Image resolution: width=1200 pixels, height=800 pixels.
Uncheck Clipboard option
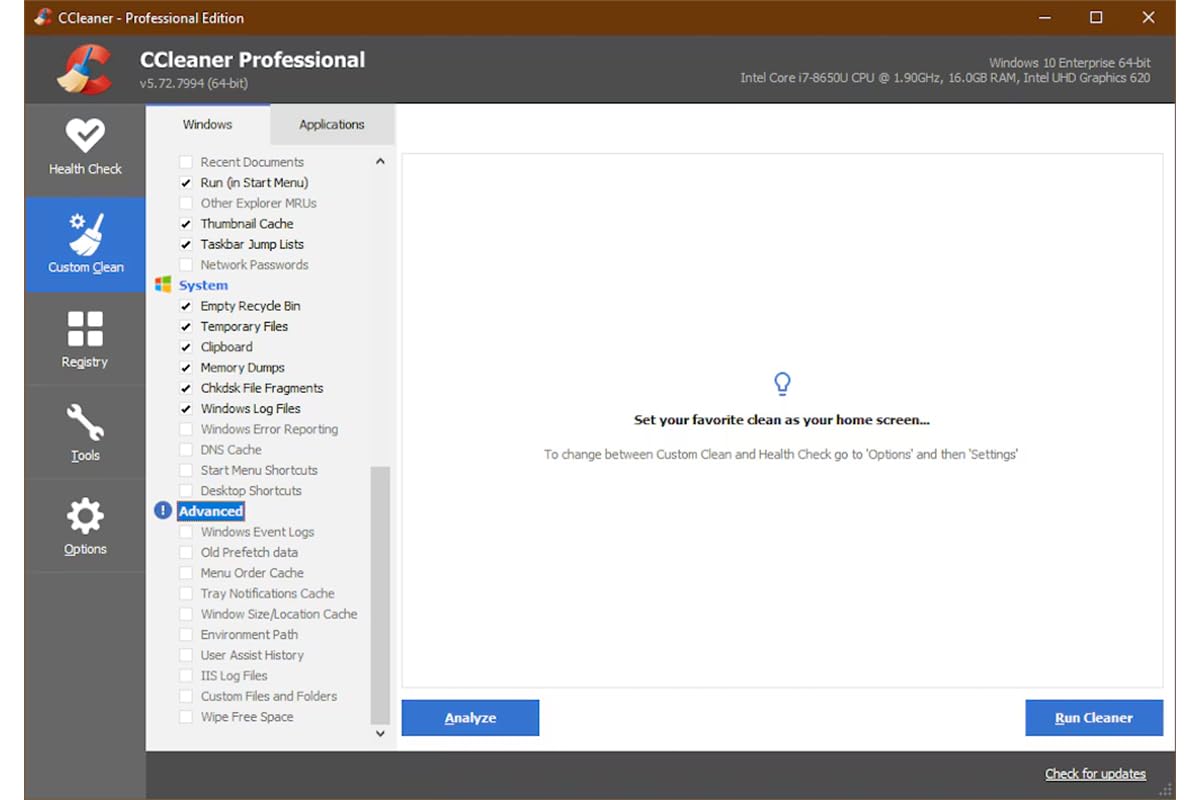click(186, 347)
